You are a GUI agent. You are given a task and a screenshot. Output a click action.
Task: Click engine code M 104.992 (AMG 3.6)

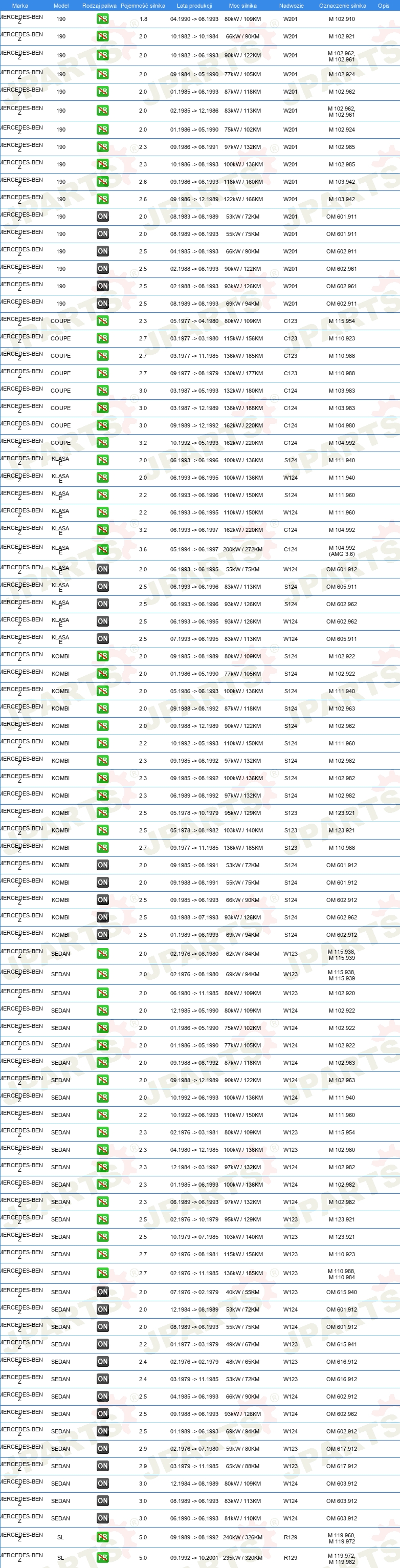(342, 551)
